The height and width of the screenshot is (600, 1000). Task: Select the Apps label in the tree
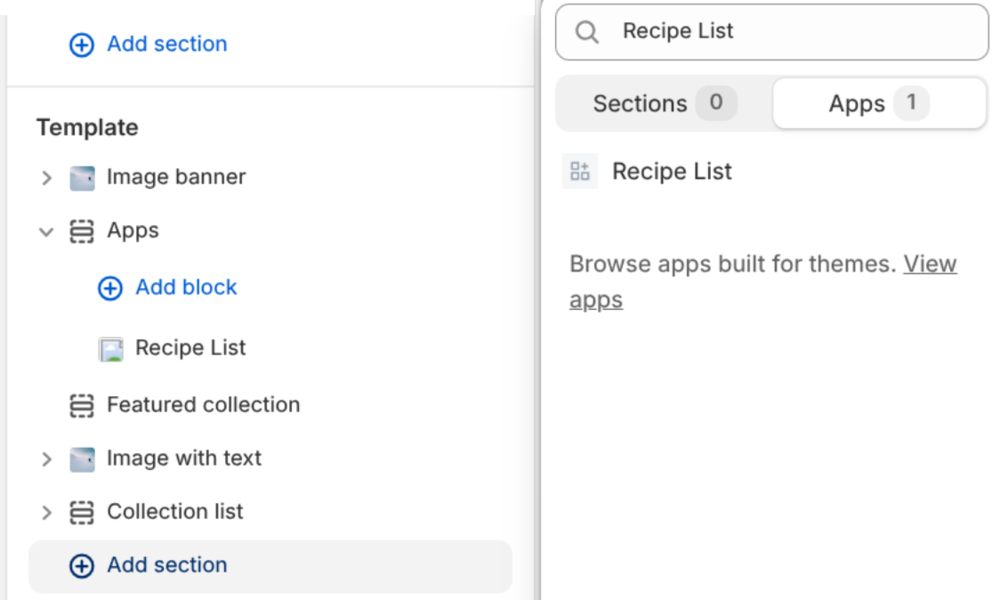pos(133,231)
